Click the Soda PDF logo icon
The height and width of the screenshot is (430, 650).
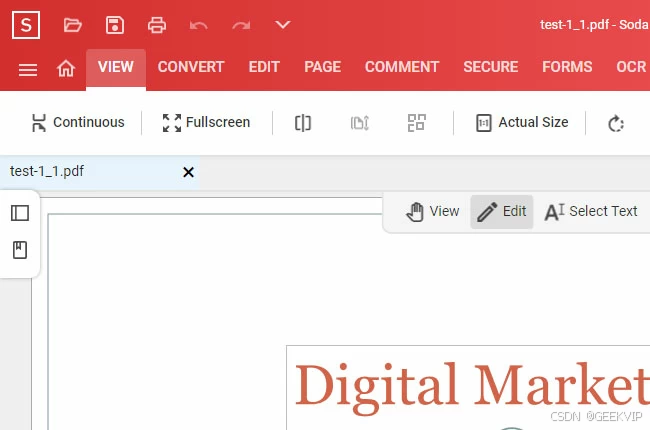tap(26, 25)
